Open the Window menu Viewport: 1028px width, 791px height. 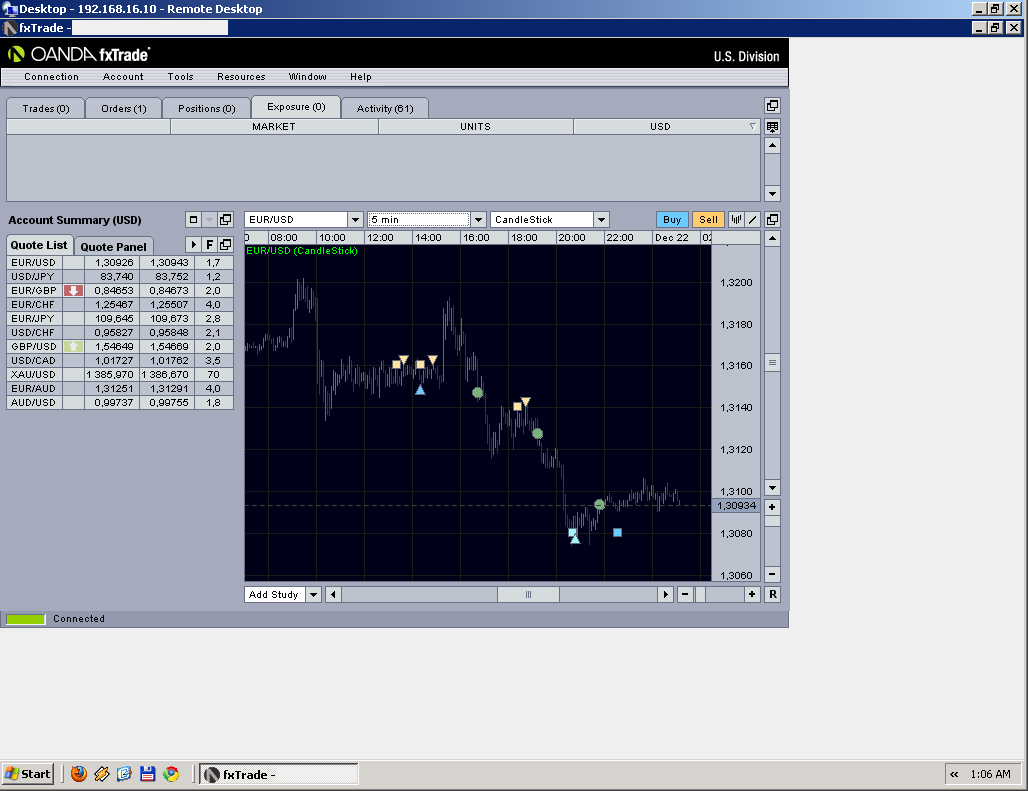[307, 77]
